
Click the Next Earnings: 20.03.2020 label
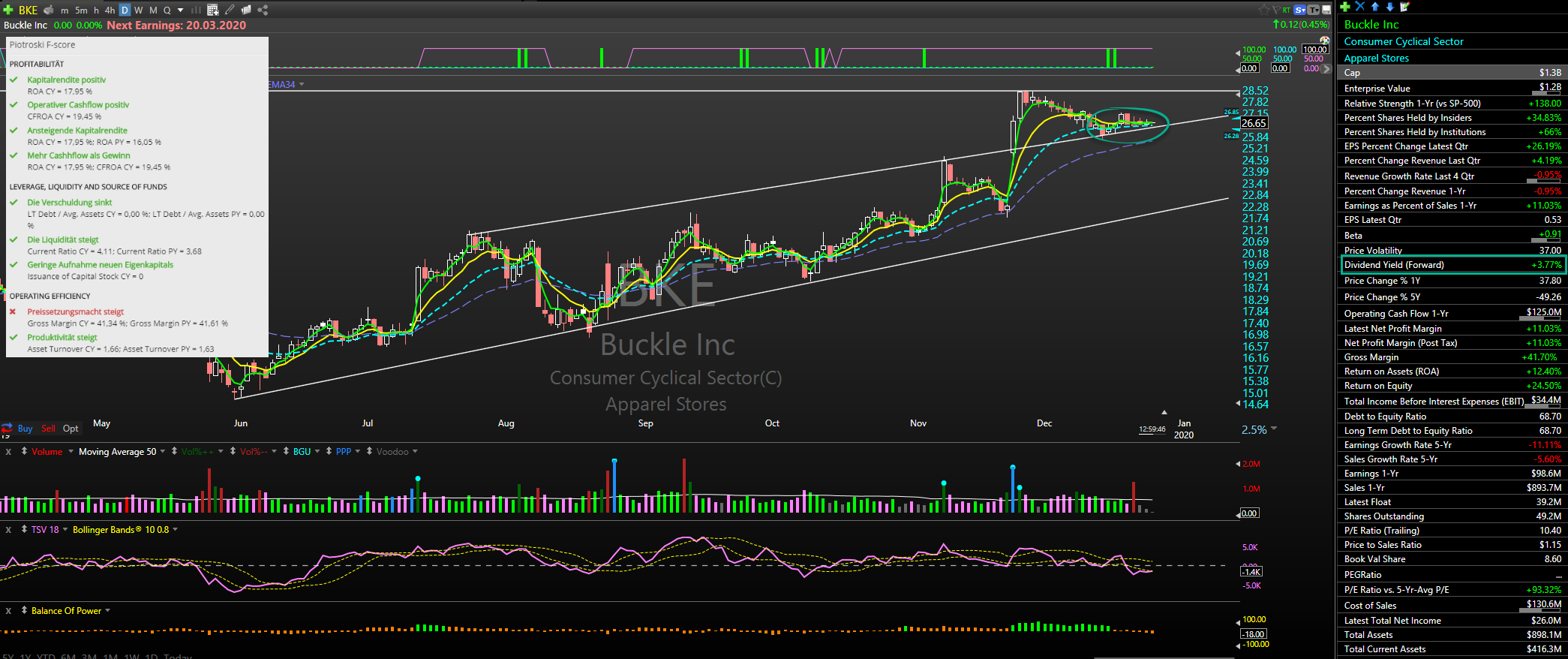click(x=176, y=26)
